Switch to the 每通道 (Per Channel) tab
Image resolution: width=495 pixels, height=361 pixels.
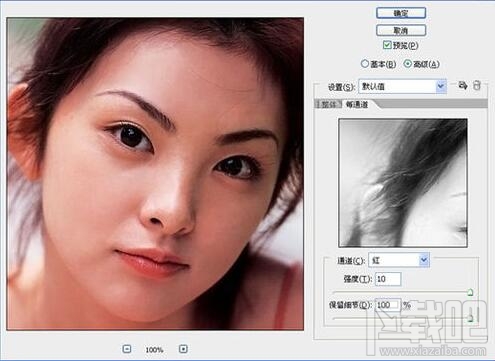pos(357,104)
